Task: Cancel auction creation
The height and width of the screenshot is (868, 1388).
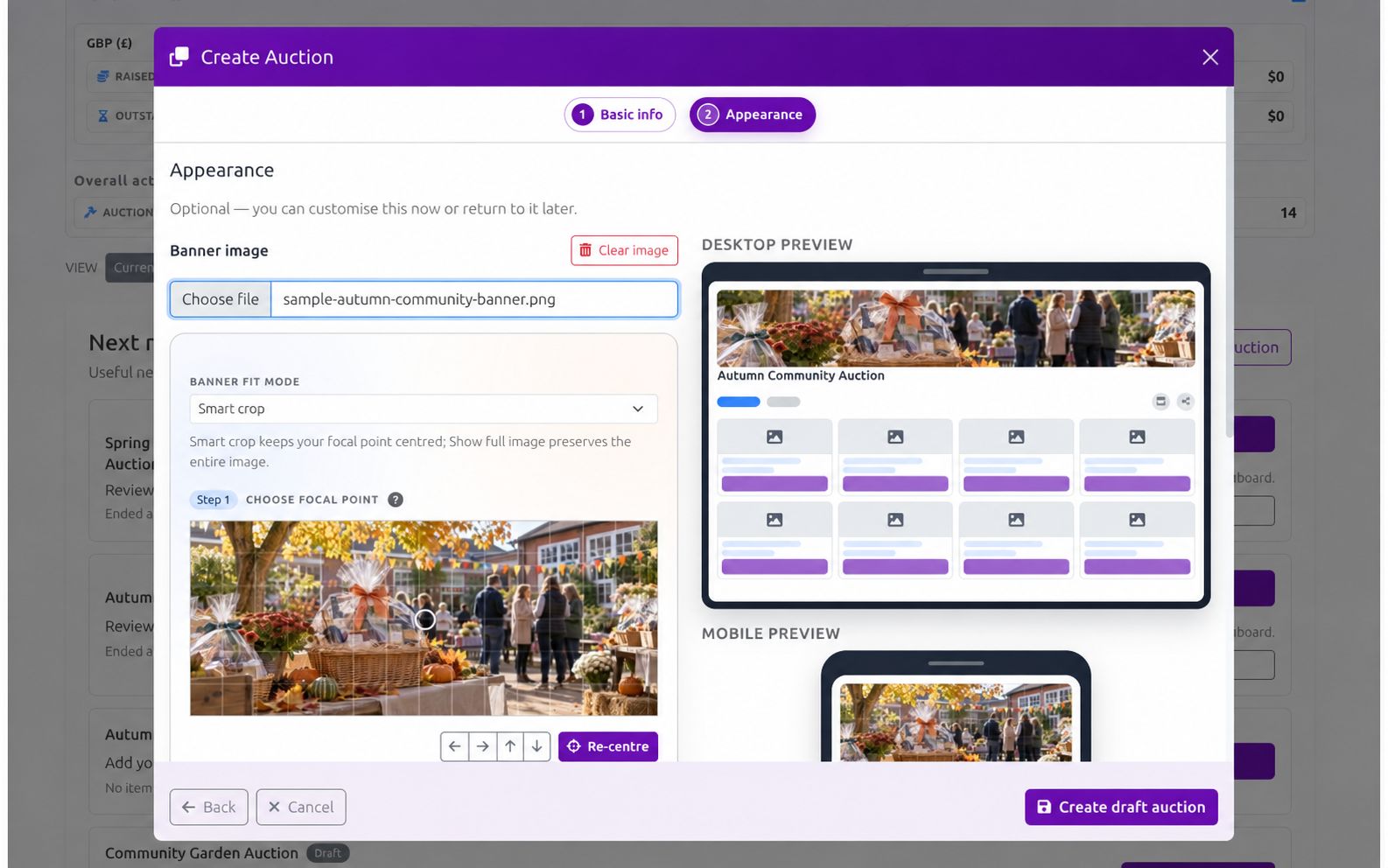Action: tap(301, 807)
